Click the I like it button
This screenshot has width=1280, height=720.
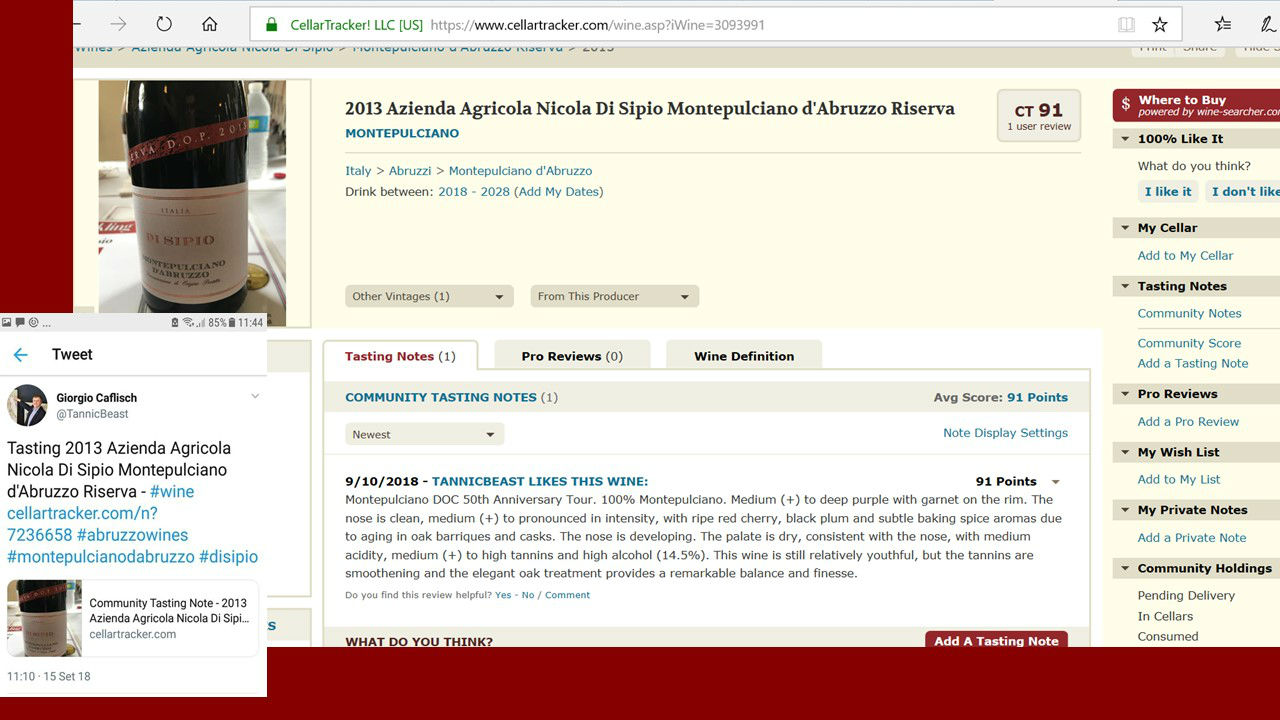click(1167, 192)
